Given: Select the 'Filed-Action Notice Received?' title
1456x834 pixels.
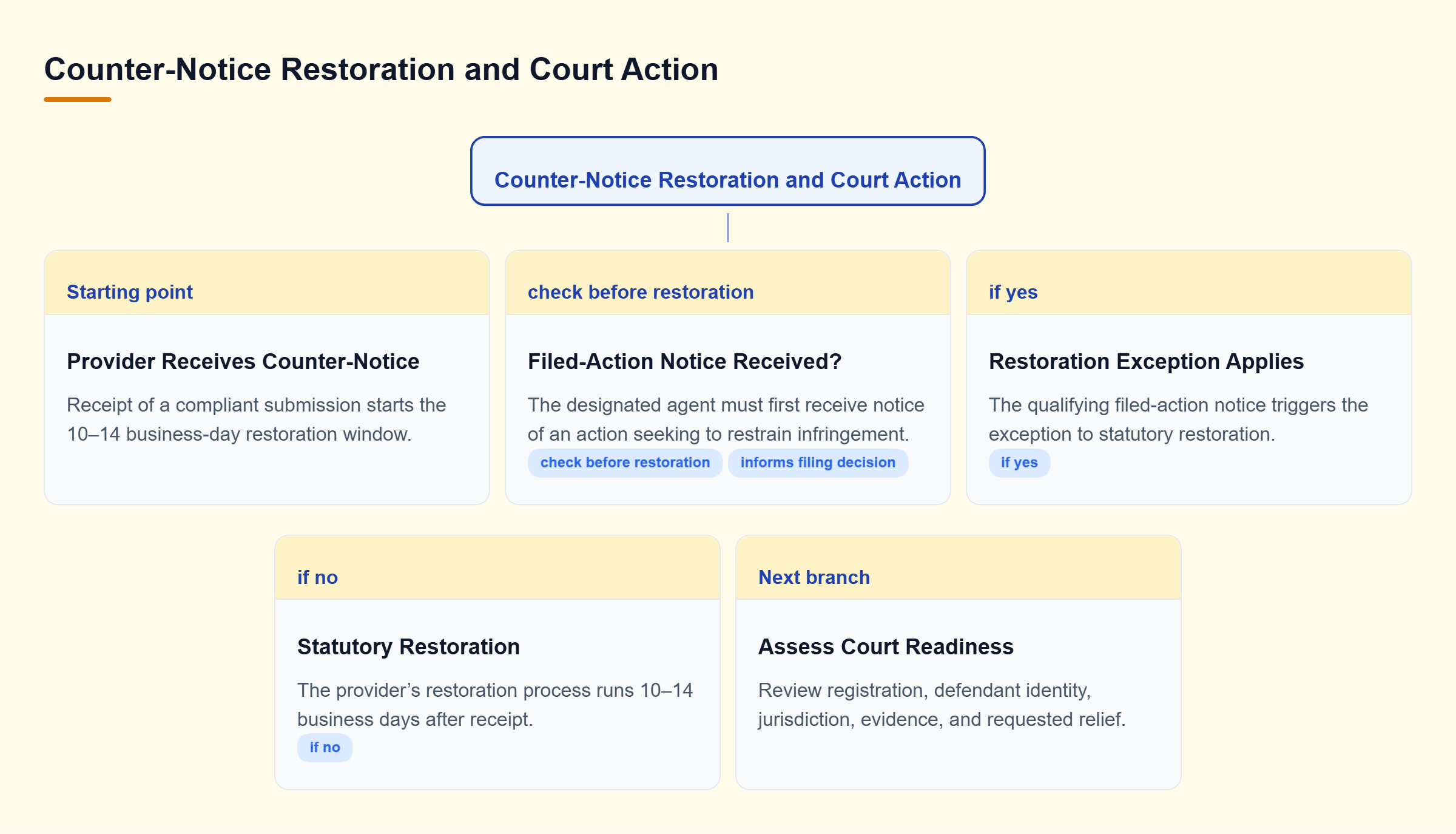Looking at the screenshot, I should click(x=684, y=361).
